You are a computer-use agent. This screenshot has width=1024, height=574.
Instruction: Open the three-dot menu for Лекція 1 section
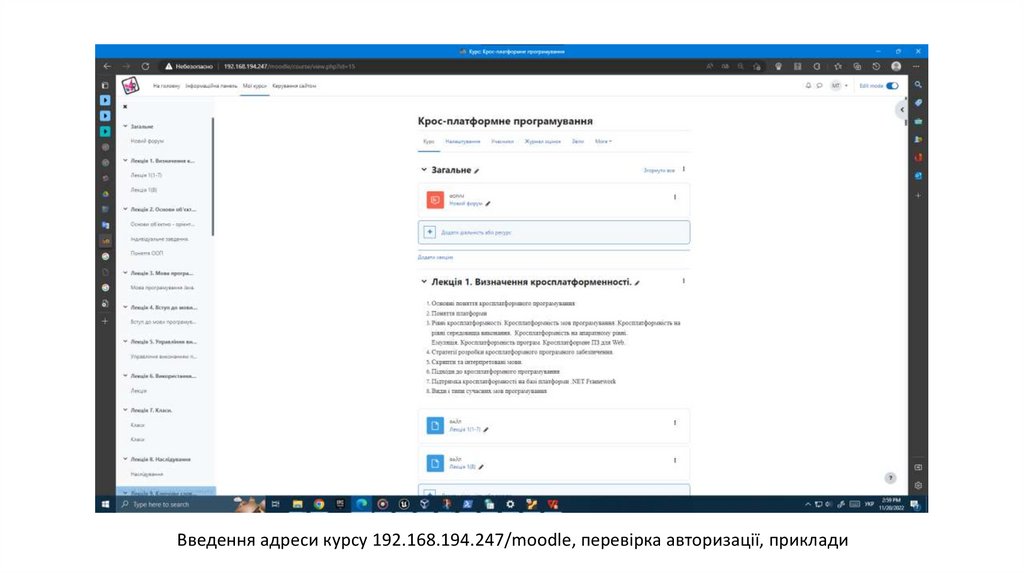[x=684, y=281]
